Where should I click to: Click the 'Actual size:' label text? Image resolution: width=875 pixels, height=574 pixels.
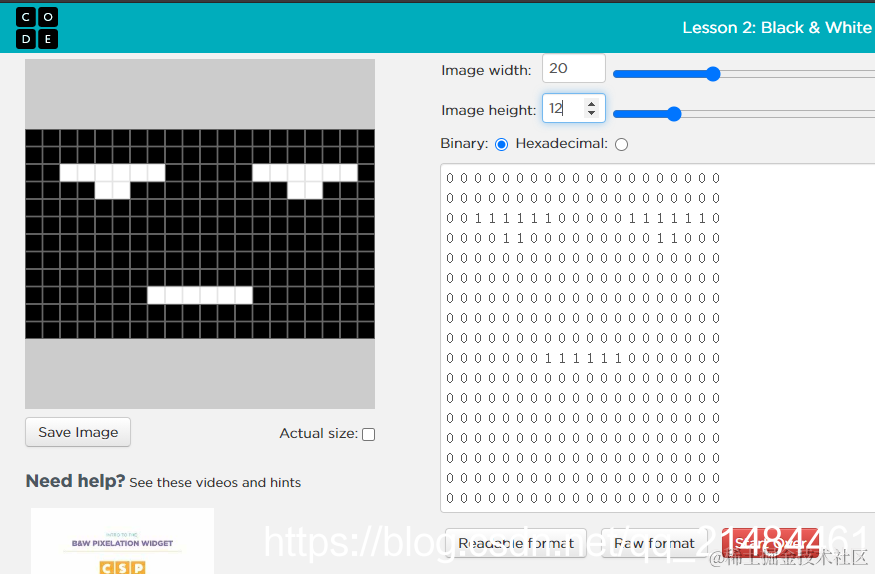(x=319, y=433)
